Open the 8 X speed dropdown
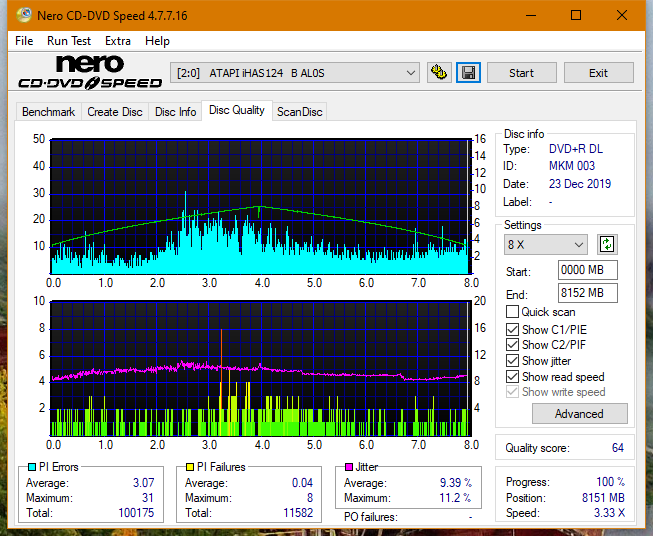Screen dimensions: 653x536 [546, 244]
